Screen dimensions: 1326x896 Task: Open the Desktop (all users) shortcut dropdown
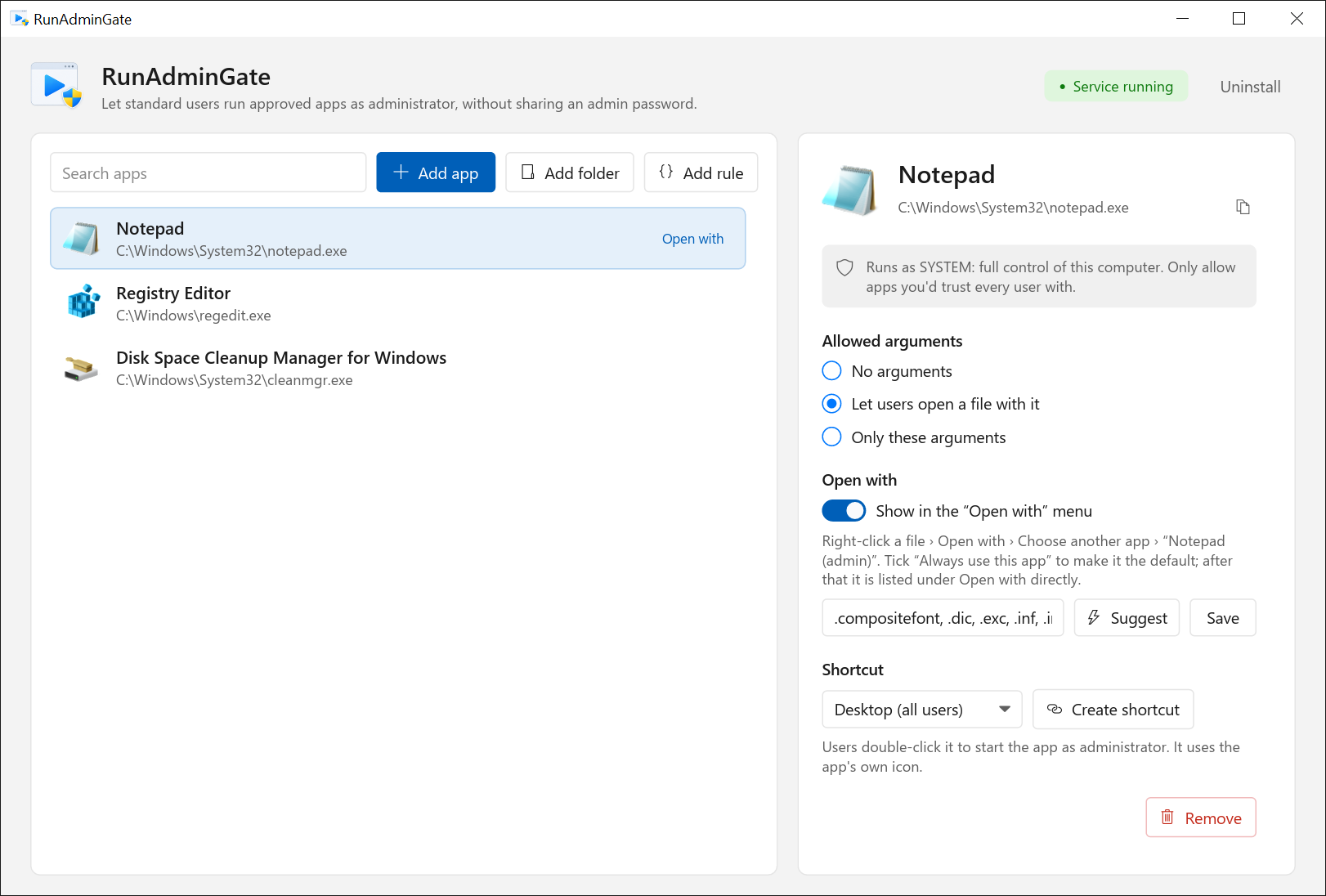coord(922,710)
